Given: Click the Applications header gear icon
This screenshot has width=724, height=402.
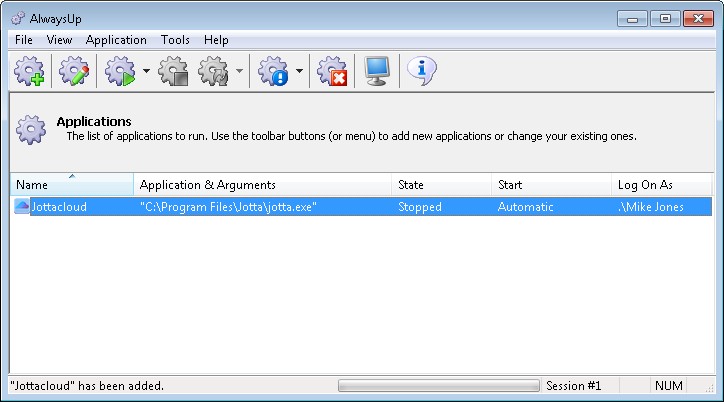Looking at the screenshot, I should tap(31, 130).
